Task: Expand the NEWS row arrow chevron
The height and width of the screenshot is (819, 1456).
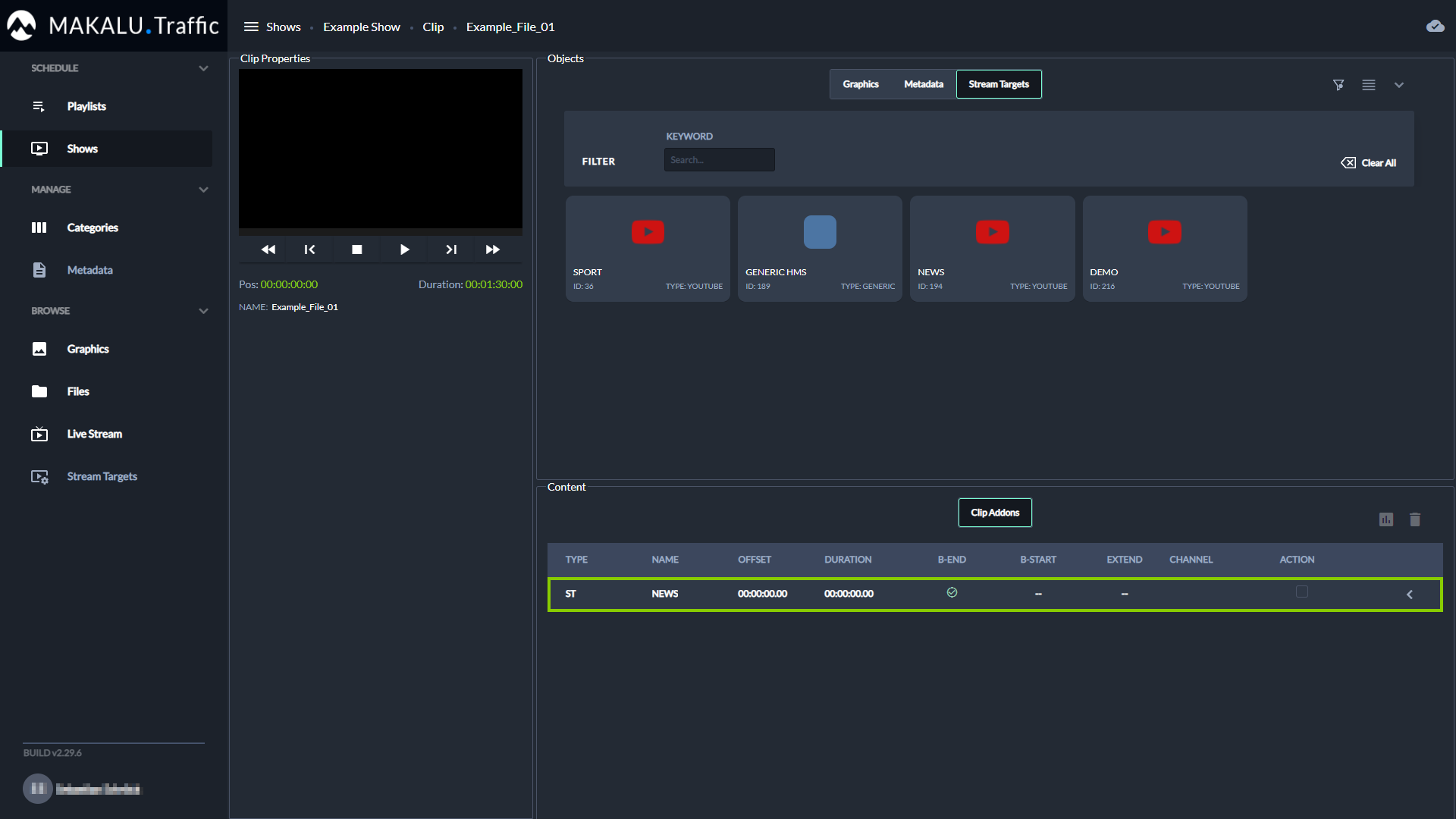Action: click(1410, 595)
